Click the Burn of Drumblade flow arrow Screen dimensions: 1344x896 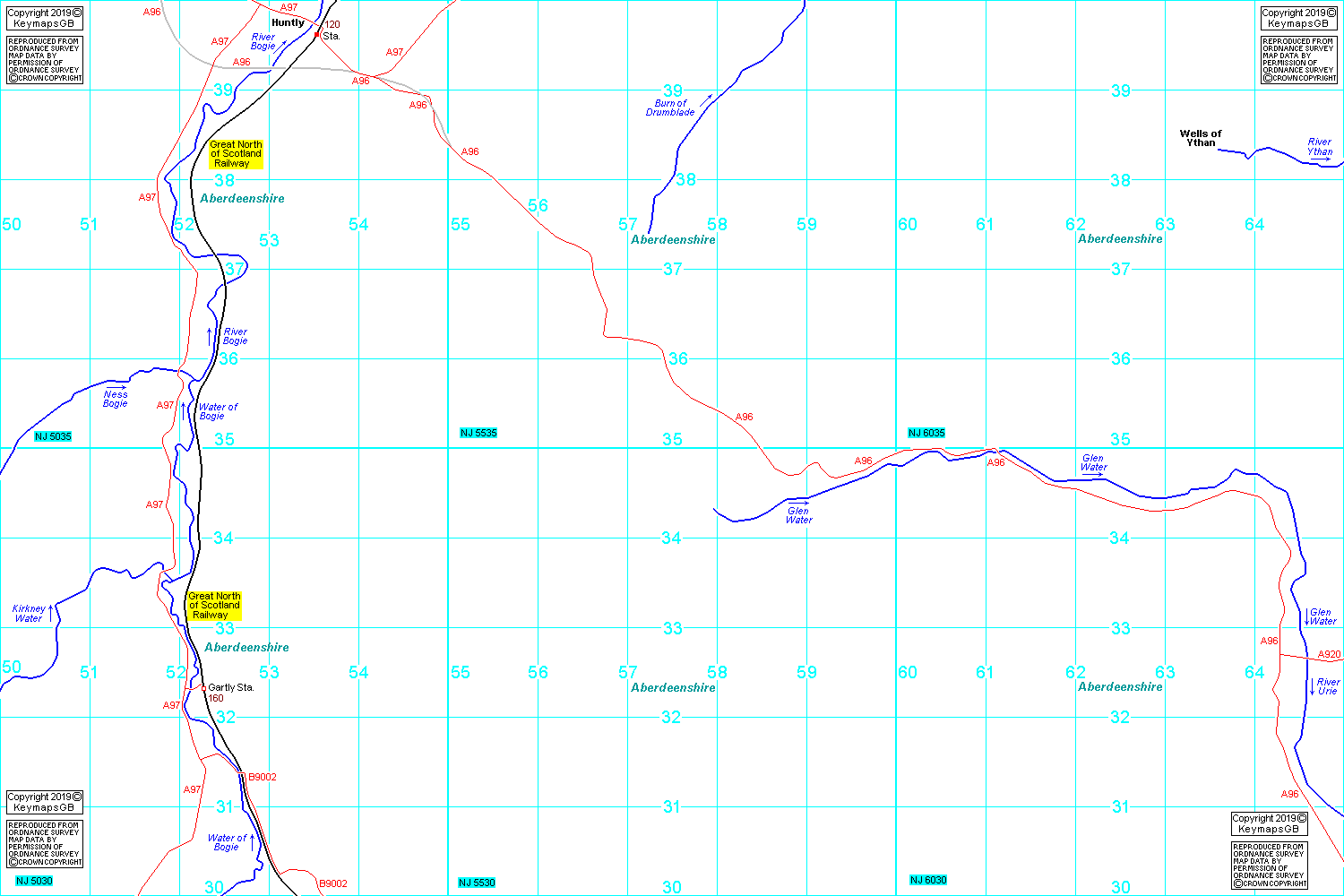706,99
